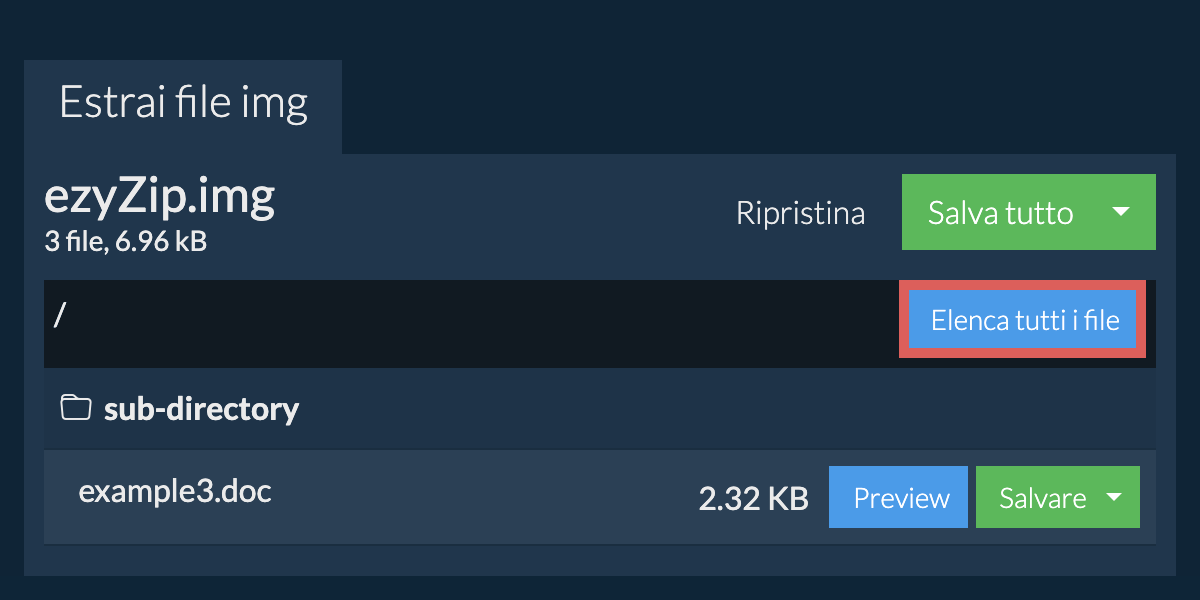Click the 2.32 KB file size label
The height and width of the screenshot is (600, 1200).
753,498
